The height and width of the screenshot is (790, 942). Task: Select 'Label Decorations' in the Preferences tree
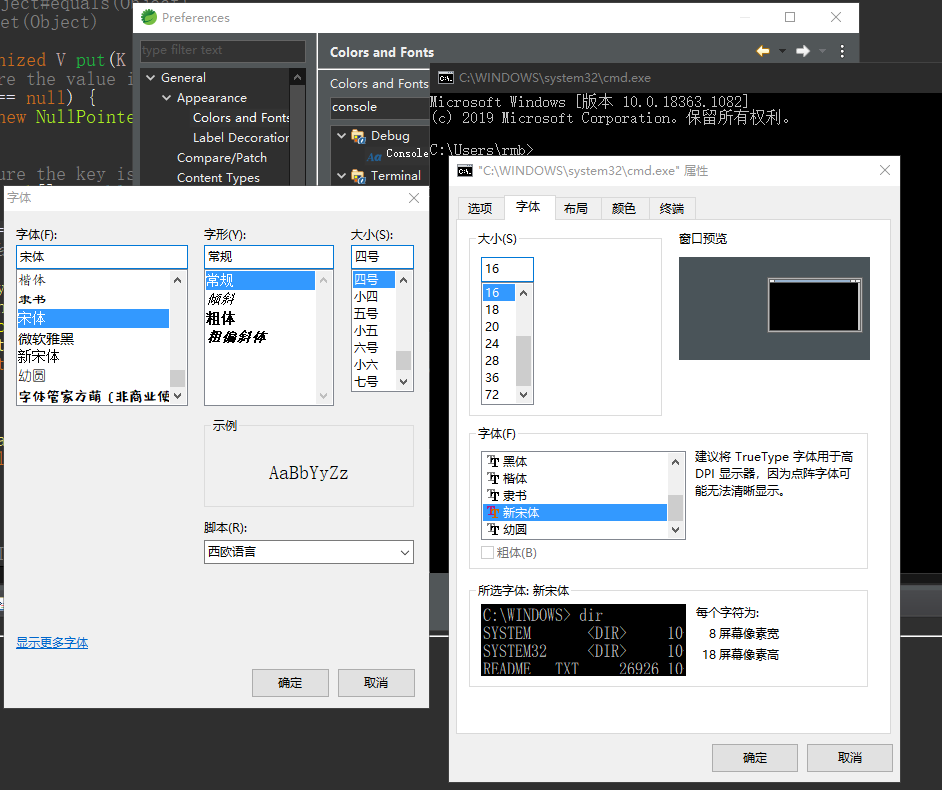coord(241,138)
